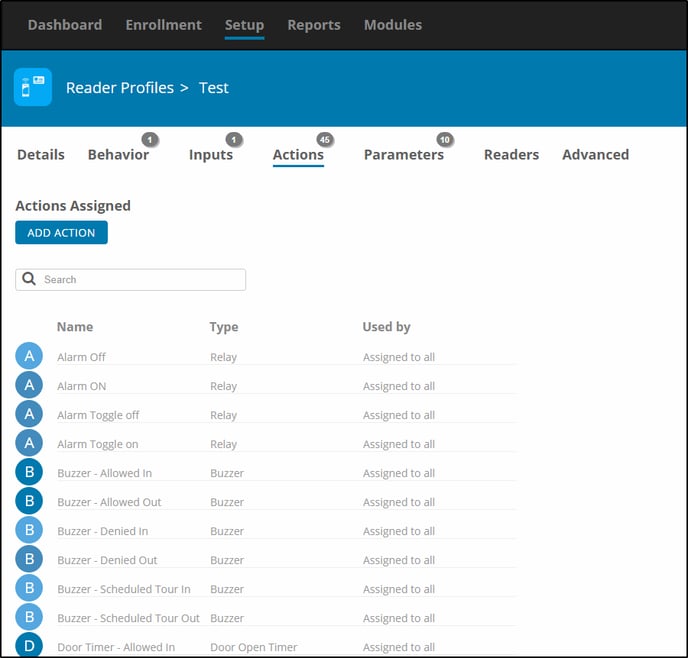Image resolution: width=688 pixels, height=658 pixels.
Task: Select the Alarm Toggle off action name
Action: pos(98,415)
